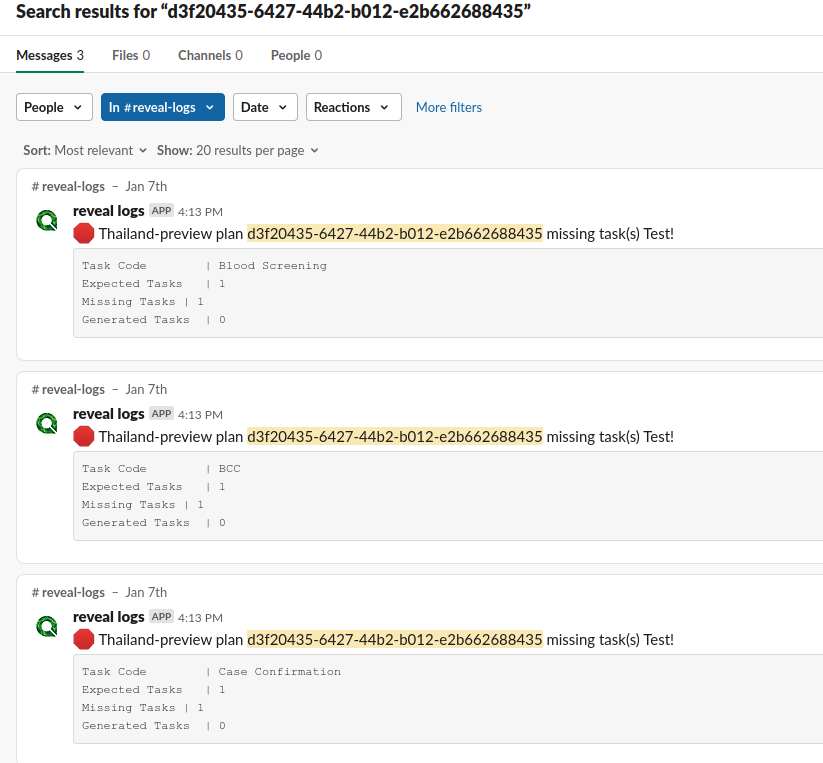The height and width of the screenshot is (763, 823).
Task: Click the reveal logs avatar in the Case Confirmation result
Action: pos(46,626)
